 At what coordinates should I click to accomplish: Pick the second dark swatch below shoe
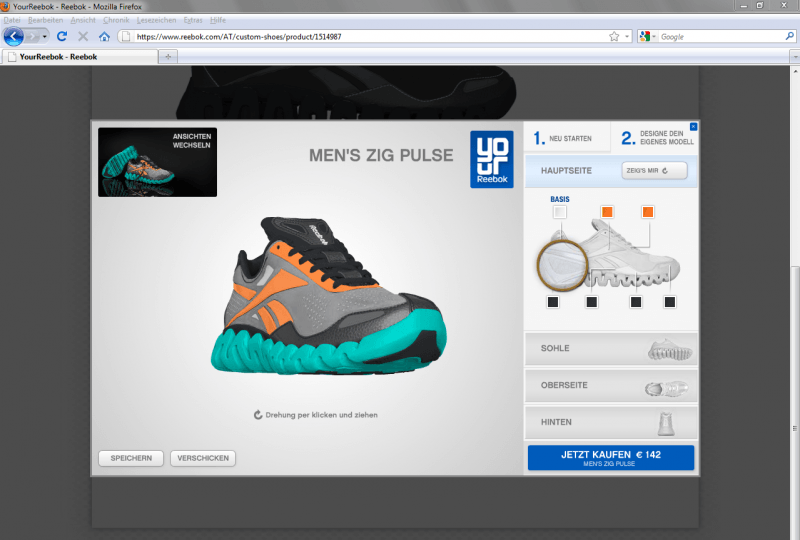coord(591,302)
